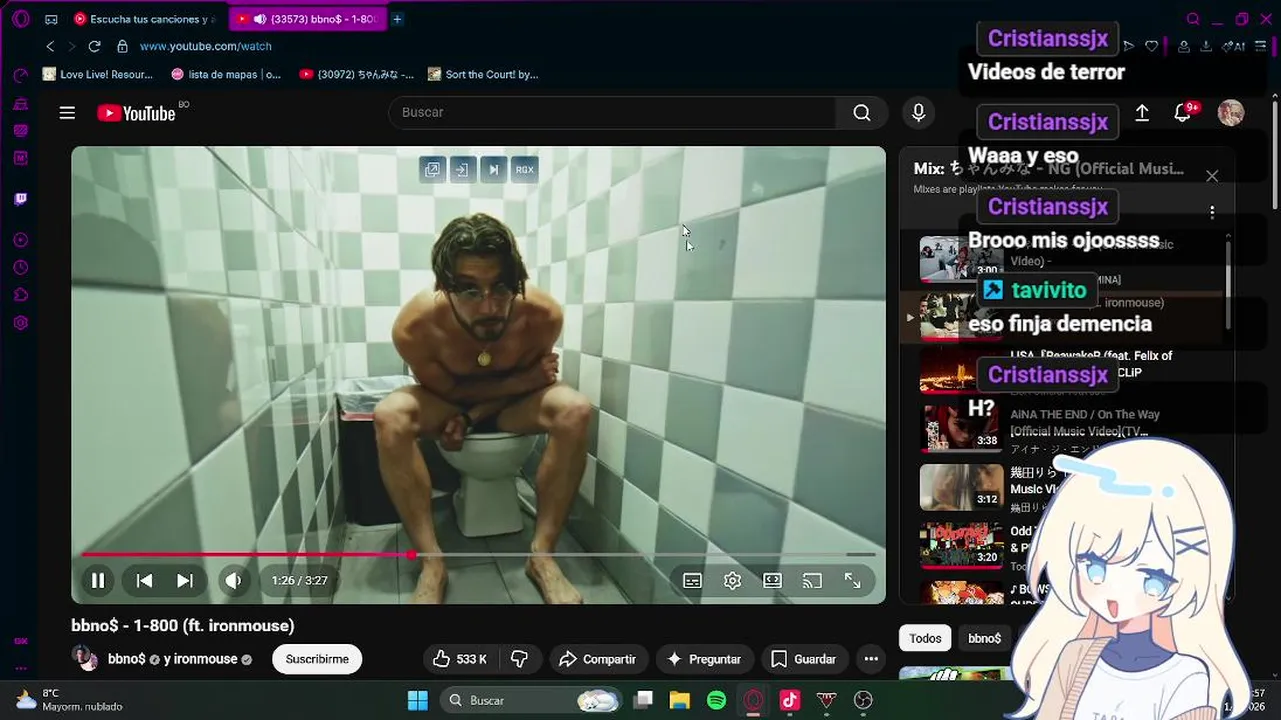Open YouTube account avatar menu

tap(1230, 113)
